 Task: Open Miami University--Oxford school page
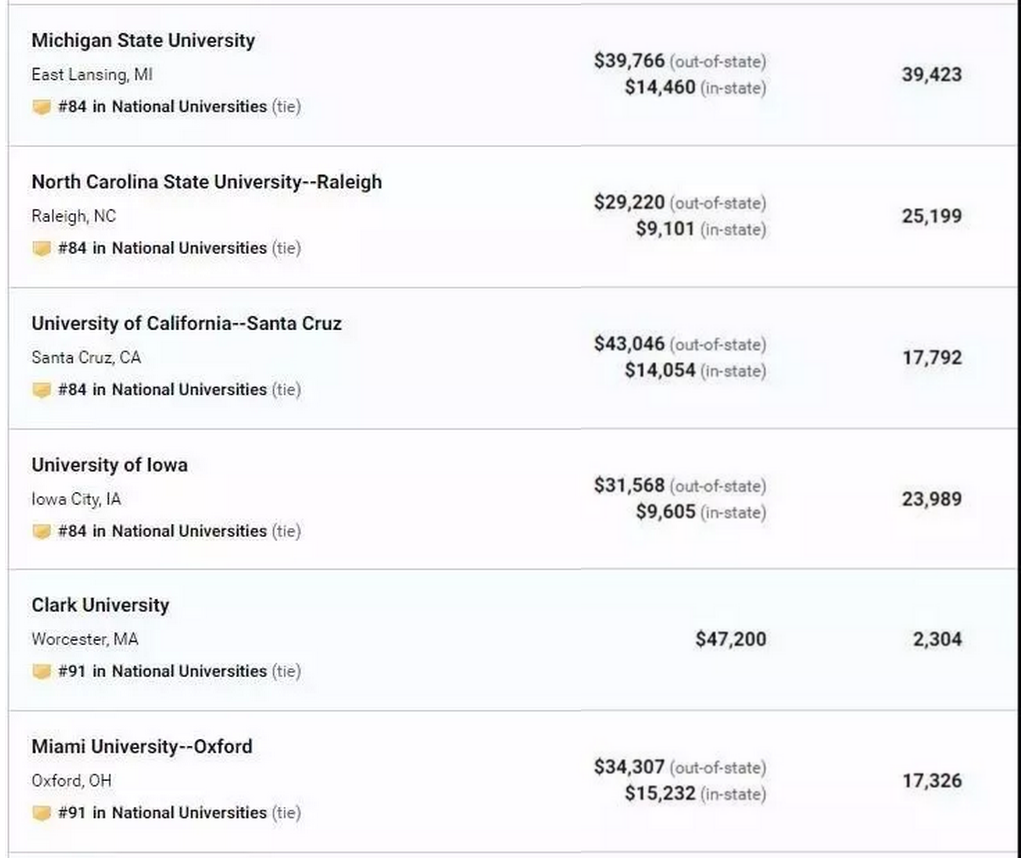[x=142, y=747]
